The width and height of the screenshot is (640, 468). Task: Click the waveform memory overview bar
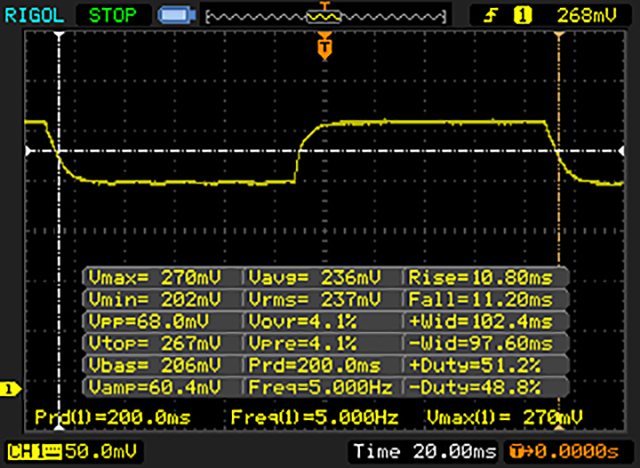coord(322,16)
